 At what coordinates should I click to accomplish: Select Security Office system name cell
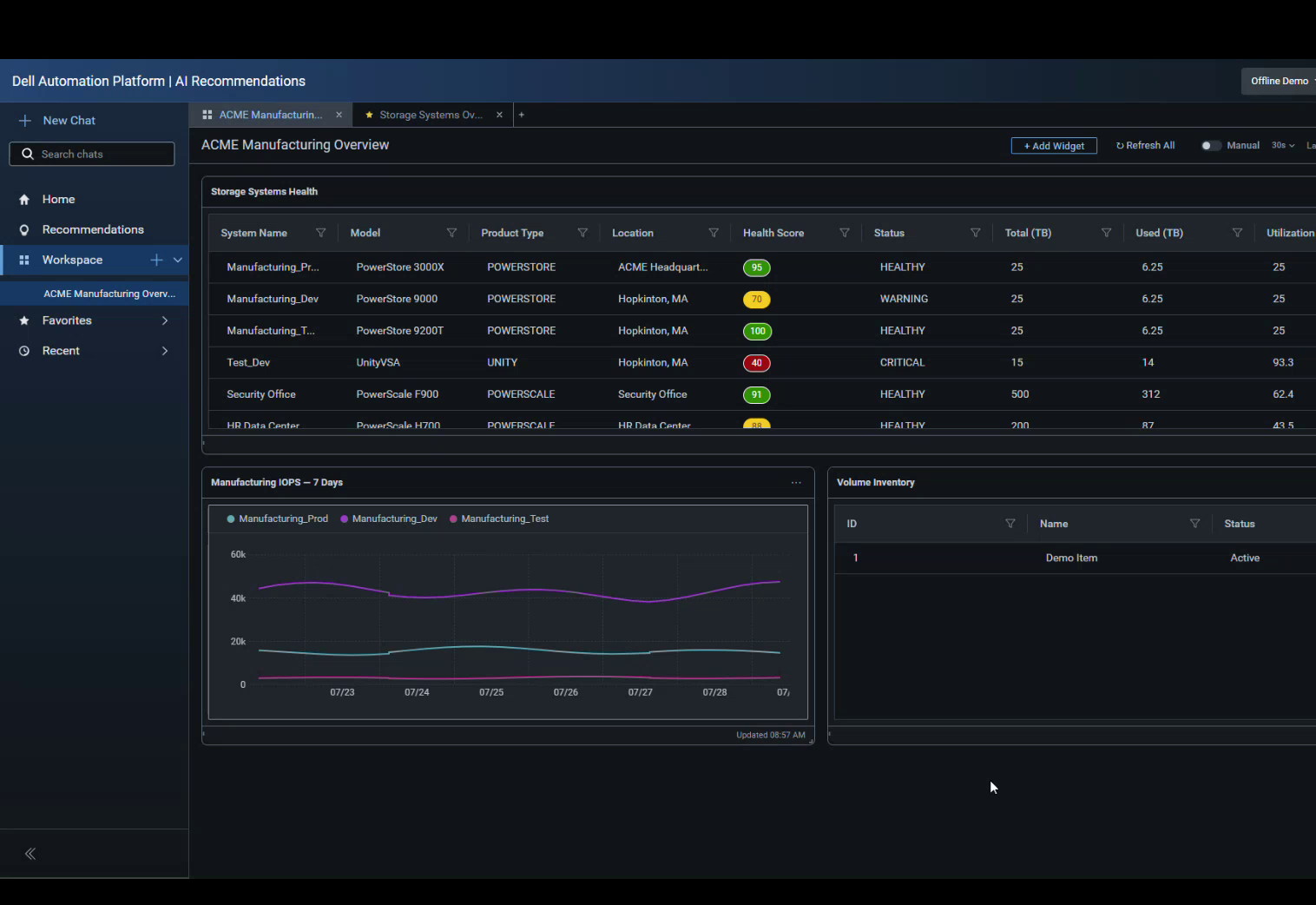[261, 394]
